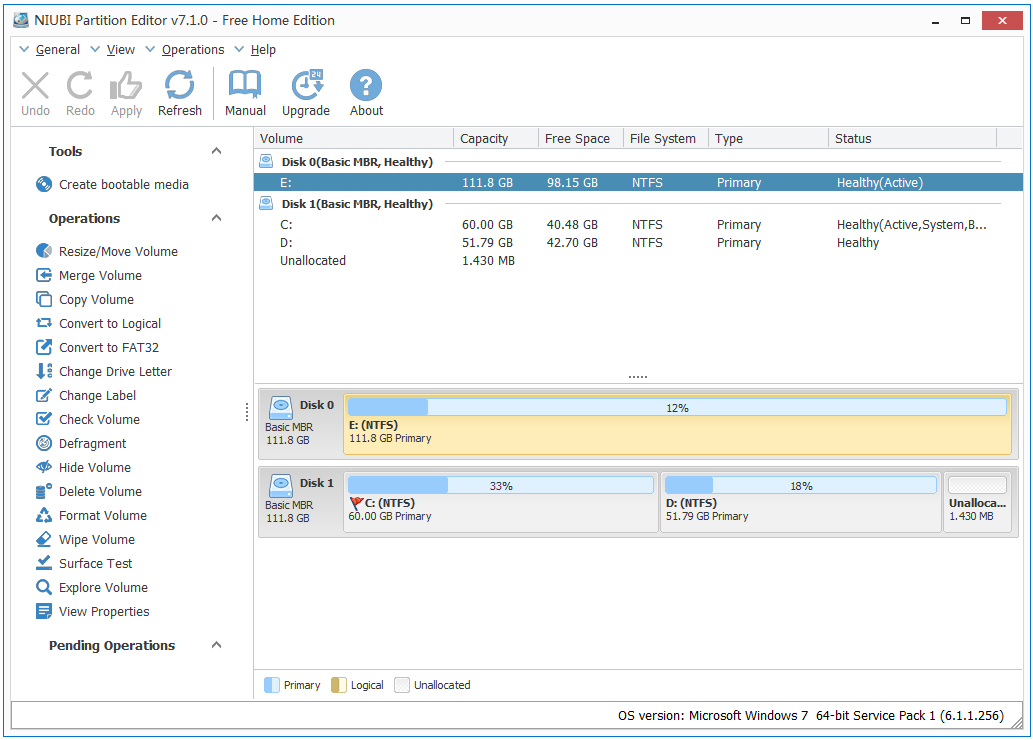Click the Undo toolbar icon
The image size is (1033, 740).
tap(35, 86)
